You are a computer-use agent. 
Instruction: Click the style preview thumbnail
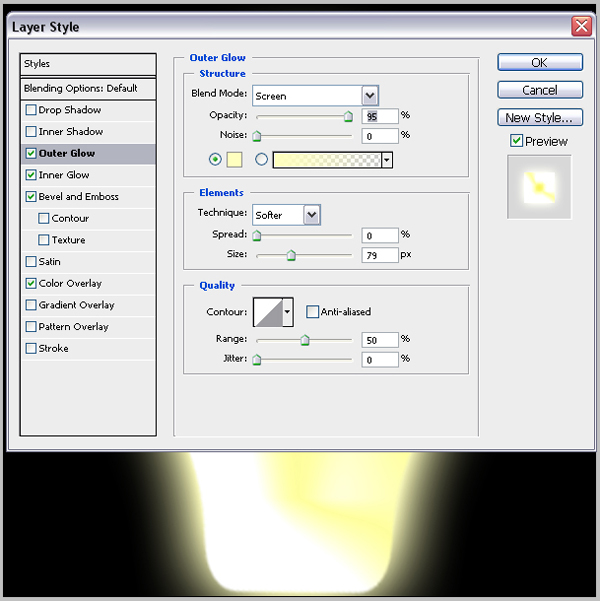tap(539, 187)
